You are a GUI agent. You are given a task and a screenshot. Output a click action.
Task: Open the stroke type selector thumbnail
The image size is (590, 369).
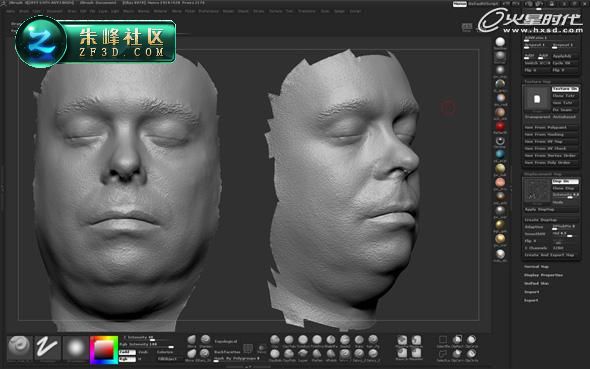(47, 348)
